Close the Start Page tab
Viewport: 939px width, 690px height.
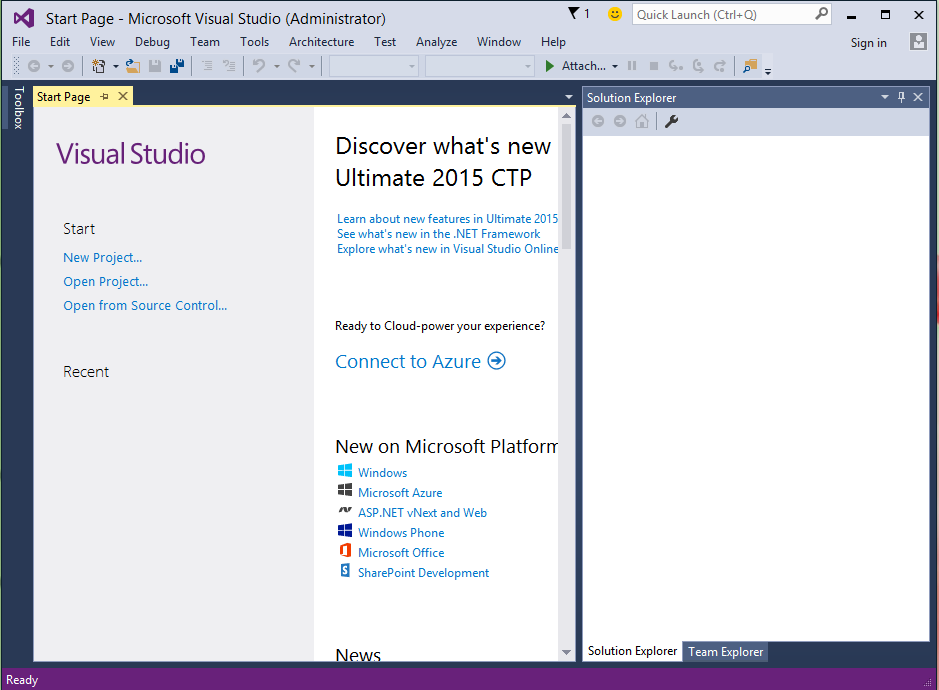tap(123, 96)
